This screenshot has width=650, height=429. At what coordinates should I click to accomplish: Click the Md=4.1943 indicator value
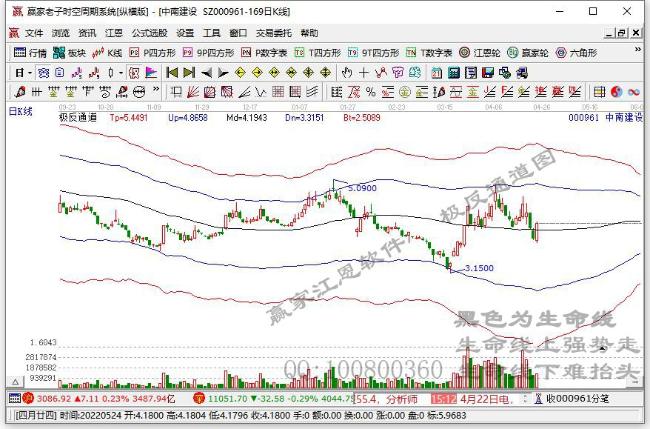point(247,118)
